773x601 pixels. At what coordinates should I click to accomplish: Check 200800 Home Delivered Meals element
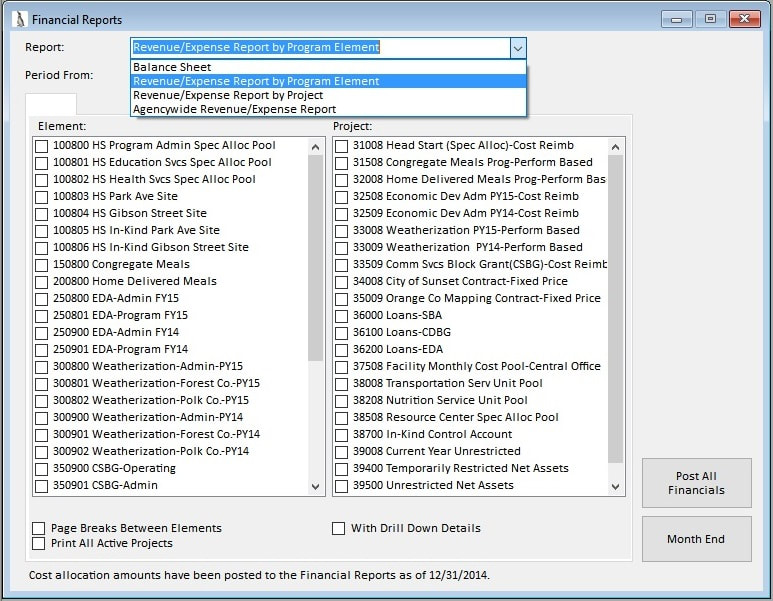pyautogui.click(x=41, y=282)
